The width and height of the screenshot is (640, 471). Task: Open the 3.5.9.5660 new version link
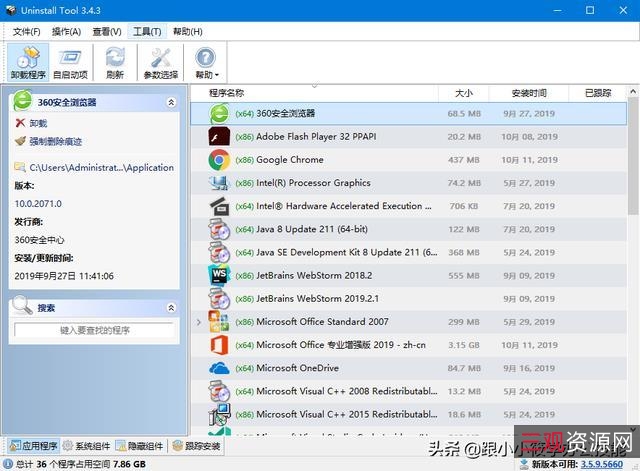(602, 464)
